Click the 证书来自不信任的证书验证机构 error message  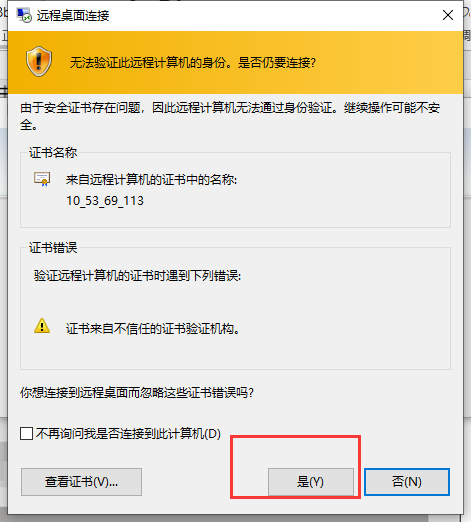tap(153, 329)
